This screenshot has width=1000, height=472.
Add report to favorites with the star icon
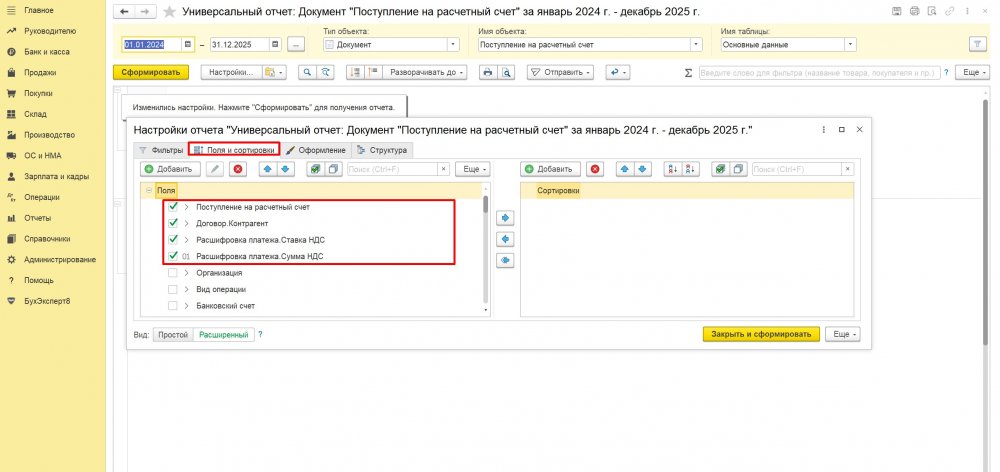(169, 11)
